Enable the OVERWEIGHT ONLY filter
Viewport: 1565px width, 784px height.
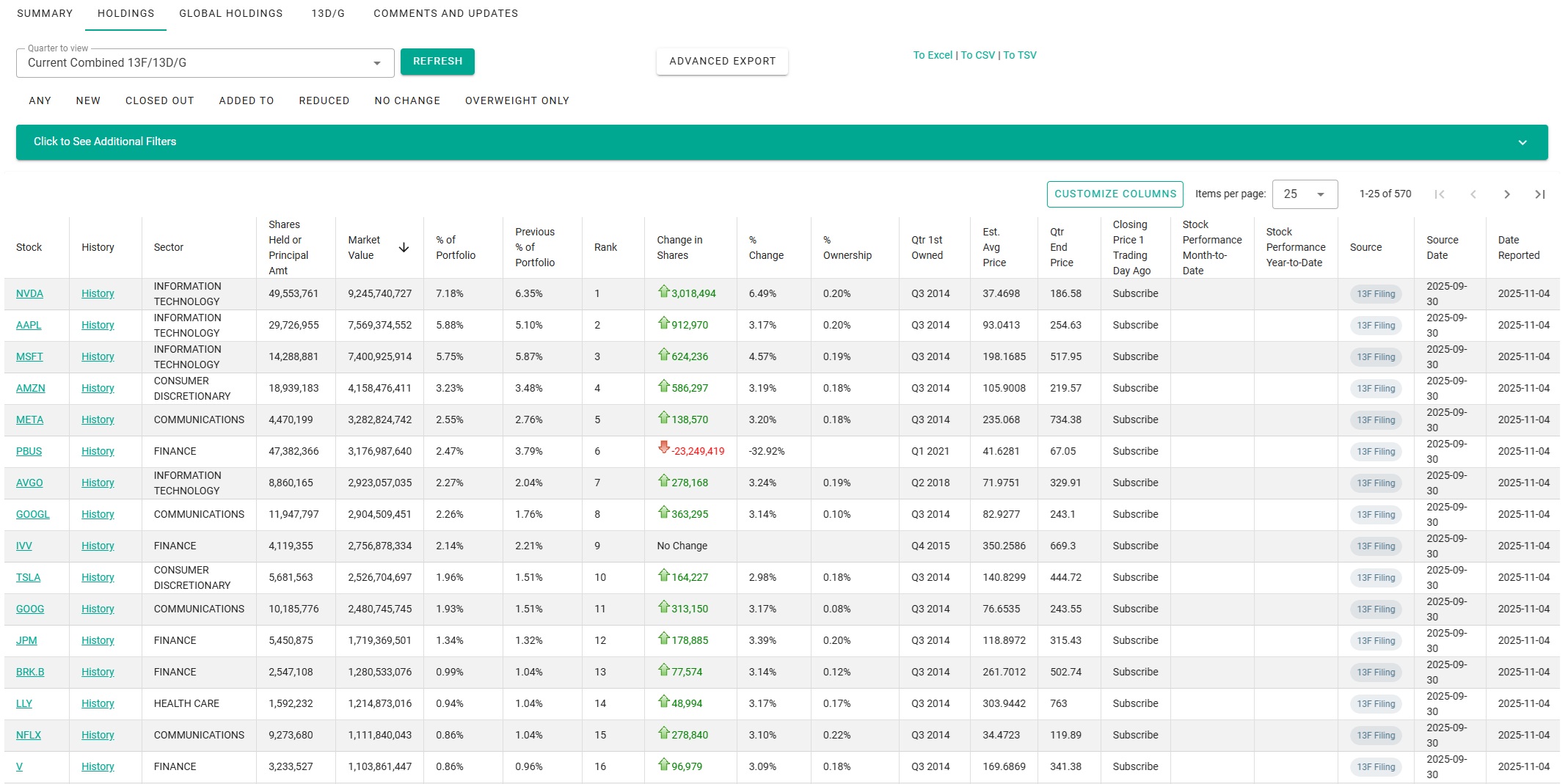point(517,100)
